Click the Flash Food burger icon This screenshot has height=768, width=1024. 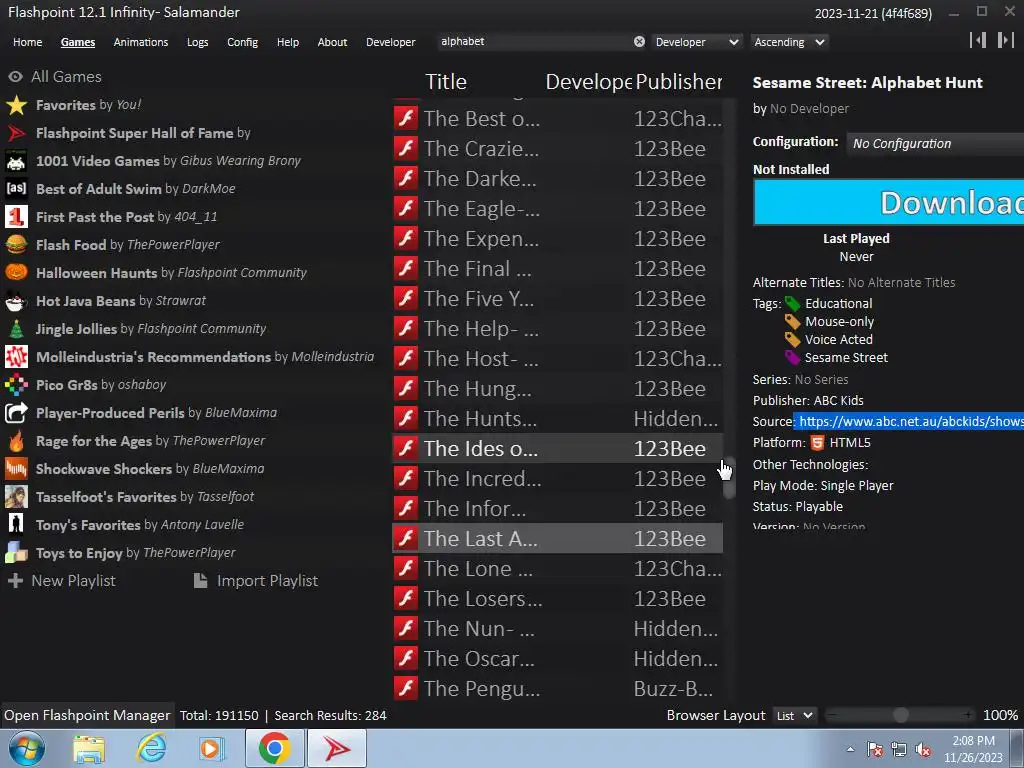point(16,245)
